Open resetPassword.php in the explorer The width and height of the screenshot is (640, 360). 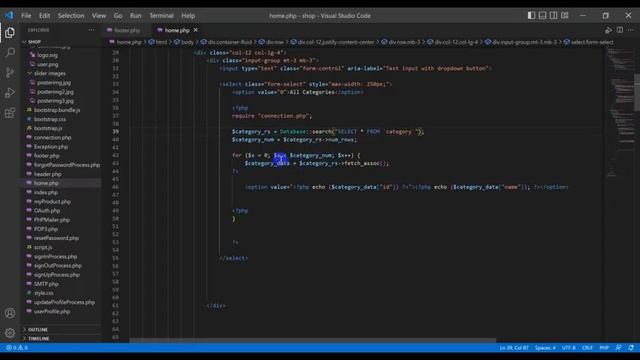(x=56, y=238)
